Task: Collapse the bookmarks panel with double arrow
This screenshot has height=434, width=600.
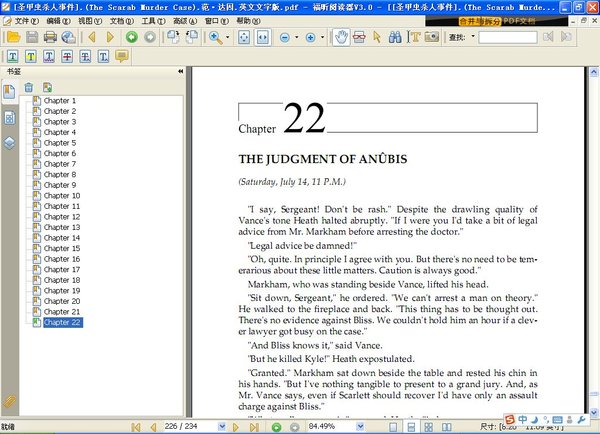Action: (181, 72)
